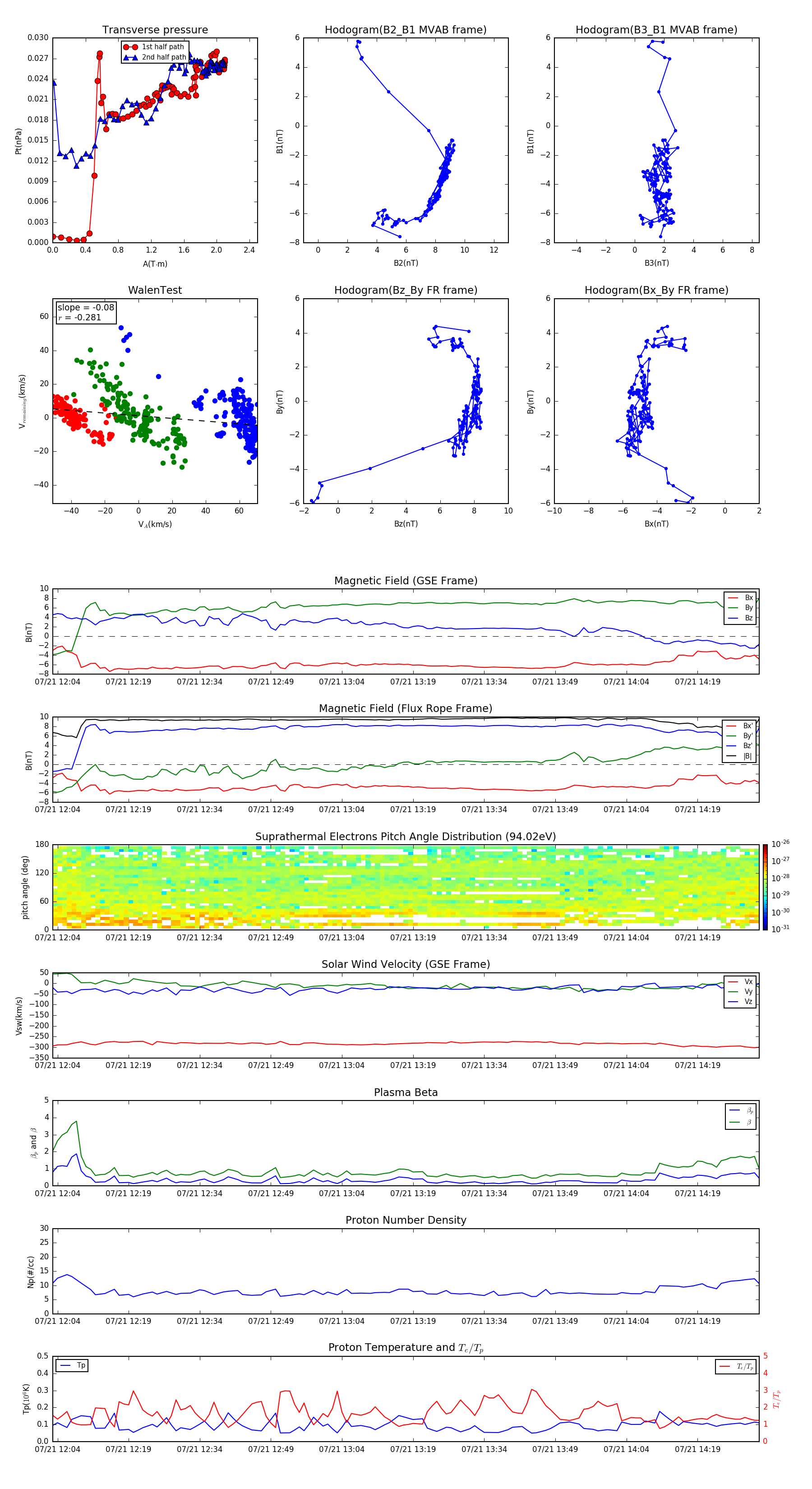Viewport: 812px width, 1489px height.
Task: Click the 'Hodogram(B2_B1 MVAB frame)' title
Action: coord(406,29)
